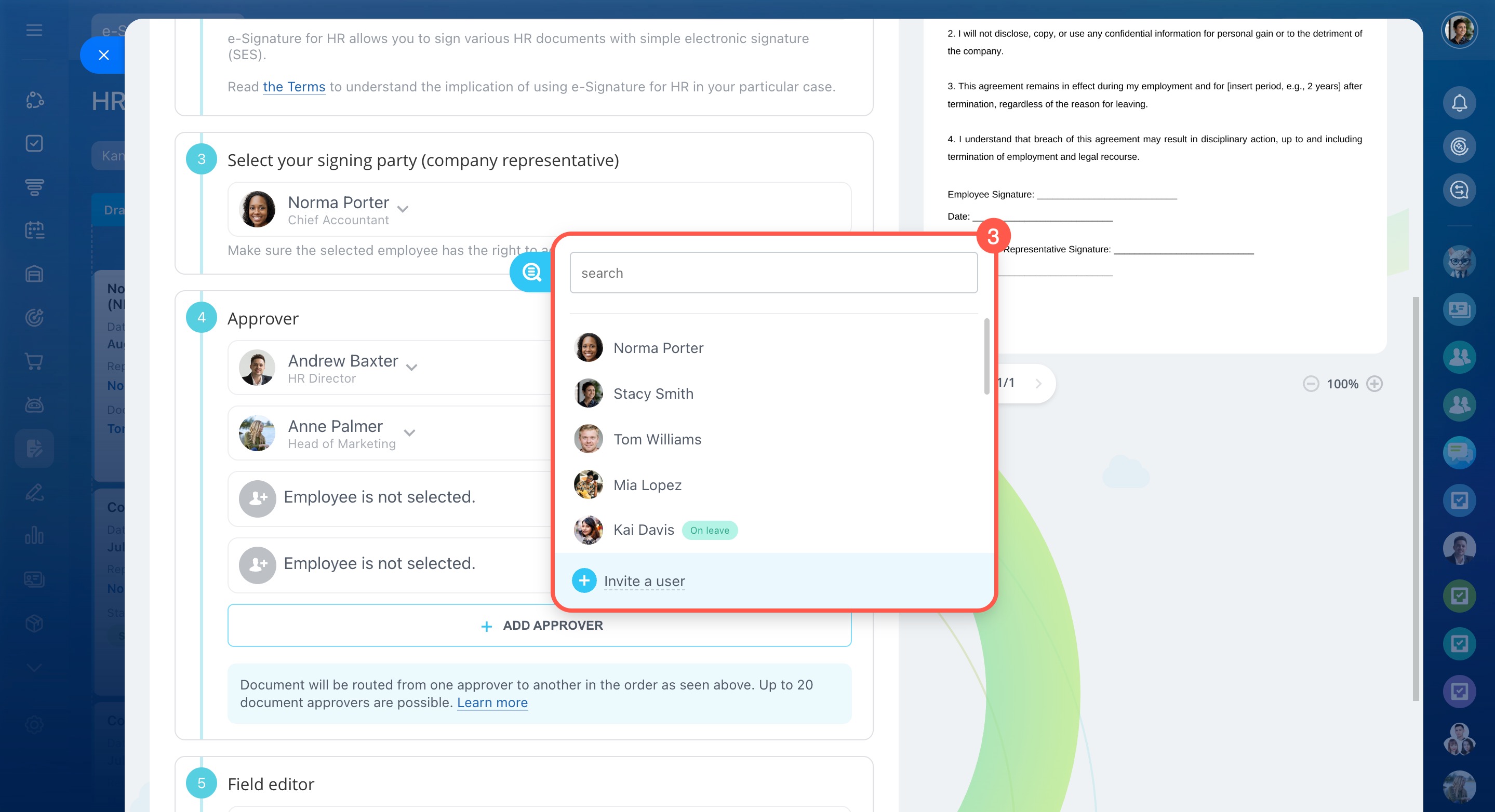Expand the Norma Porter signing party dropdown
Viewport: 1495px width, 812px height.
(403, 209)
